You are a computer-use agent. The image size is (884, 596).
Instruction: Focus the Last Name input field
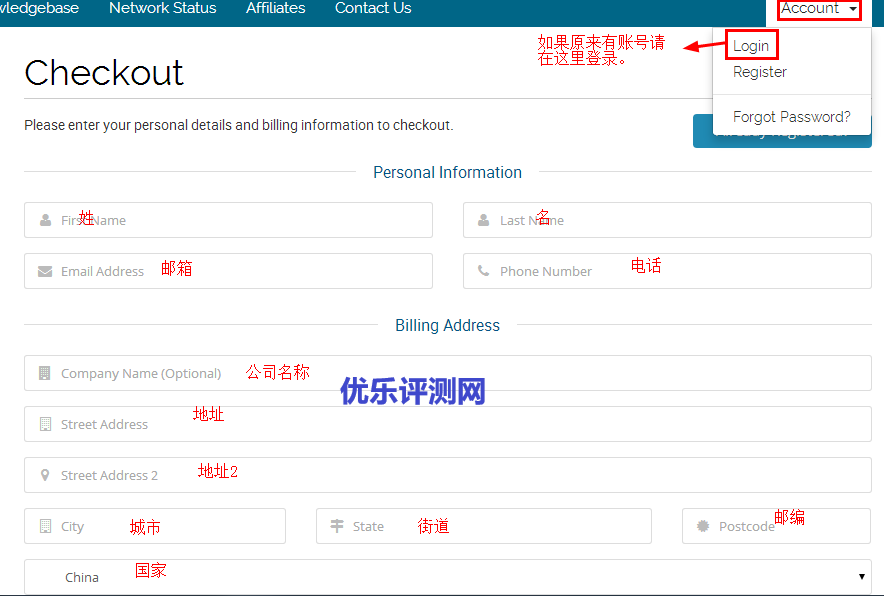point(667,220)
